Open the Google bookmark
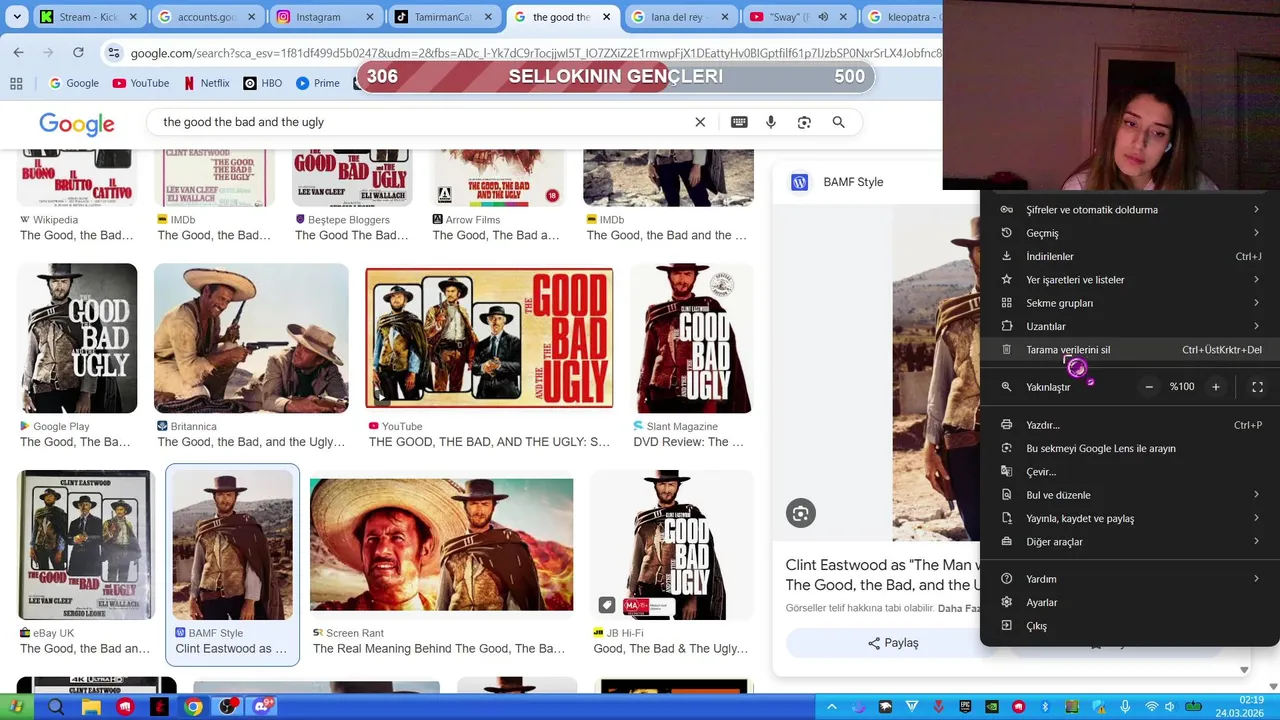 (74, 83)
